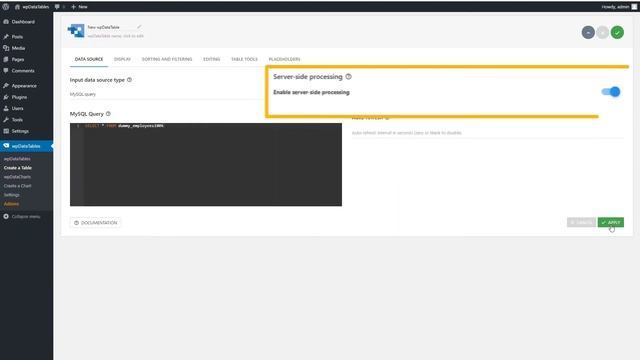The width and height of the screenshot is (640, 360).
Task: Click the grey round header button
Action: 602,32
